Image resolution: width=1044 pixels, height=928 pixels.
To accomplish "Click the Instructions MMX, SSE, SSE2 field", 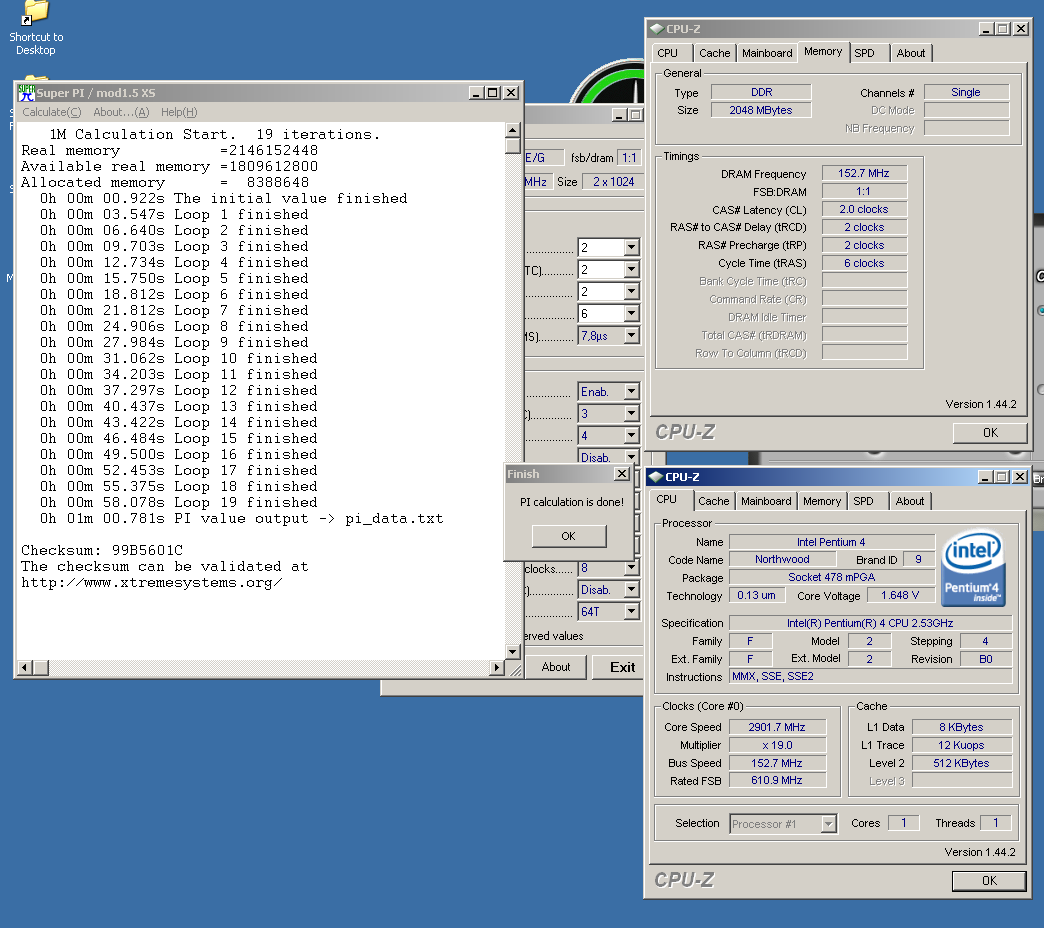I will (870, 676).
